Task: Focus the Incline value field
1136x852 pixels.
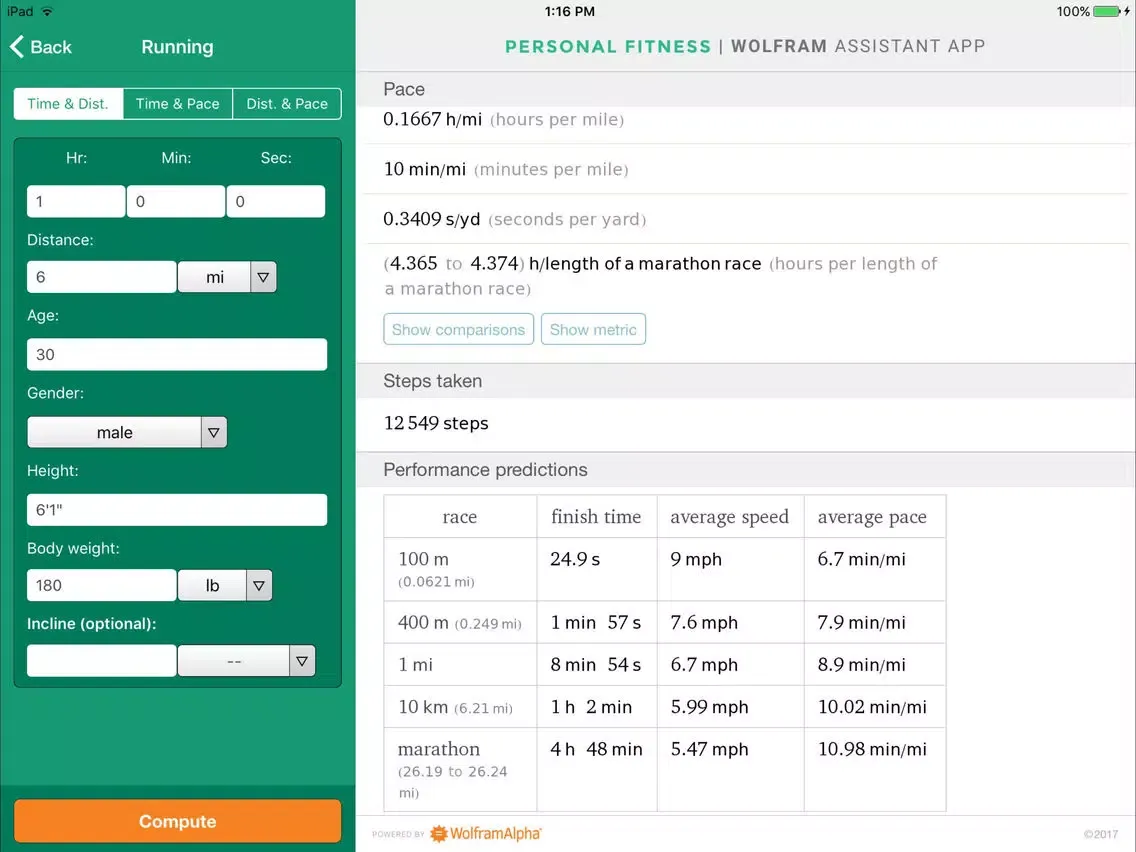Action: (101, 661)
